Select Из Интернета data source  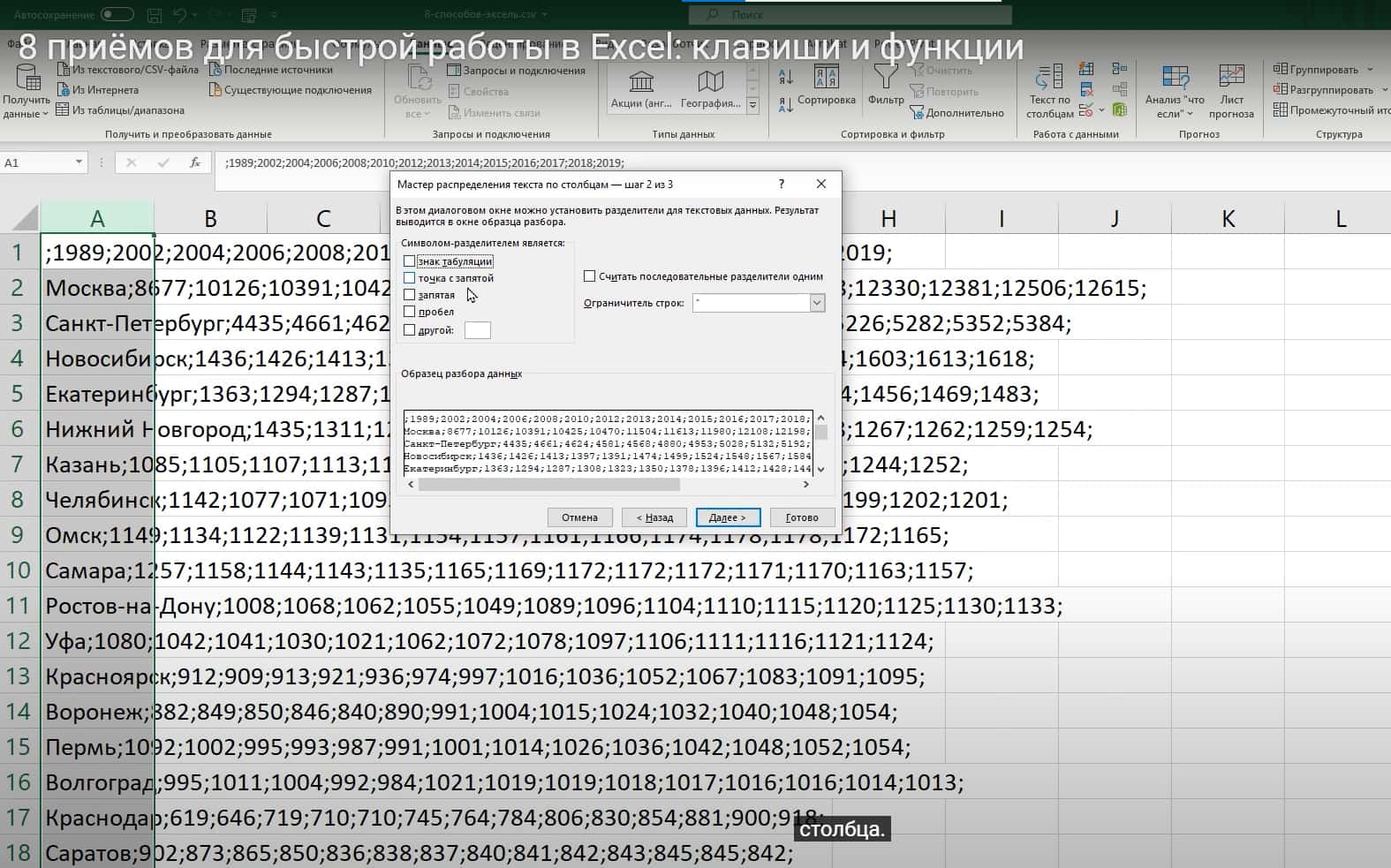[97, 90]
